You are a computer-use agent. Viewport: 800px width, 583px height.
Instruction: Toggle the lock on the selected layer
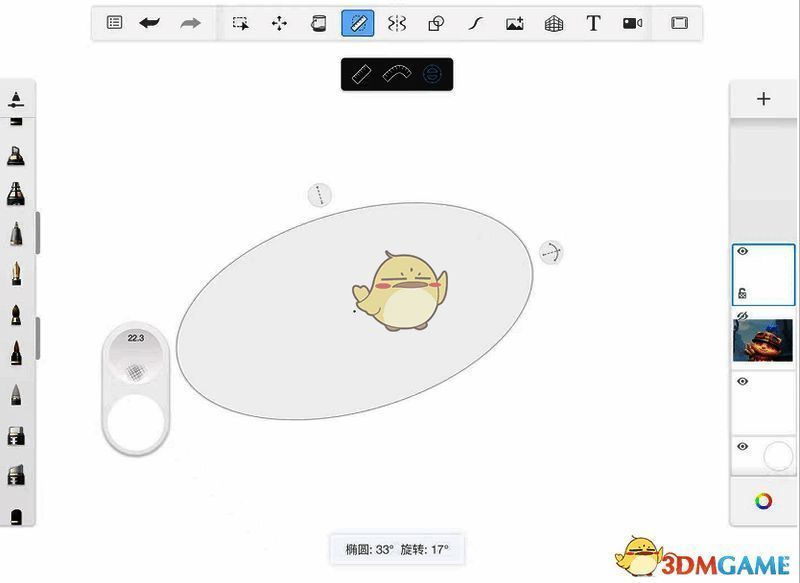click(743, 293)
